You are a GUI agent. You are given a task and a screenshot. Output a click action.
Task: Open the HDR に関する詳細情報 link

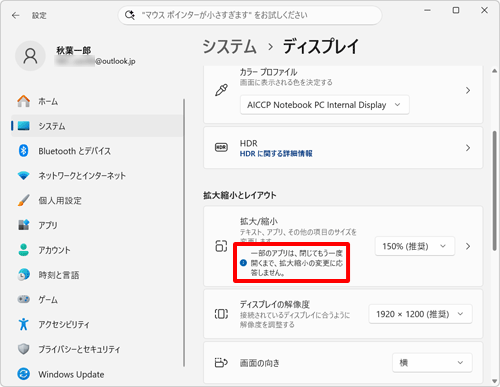click(x=276, y=154)
